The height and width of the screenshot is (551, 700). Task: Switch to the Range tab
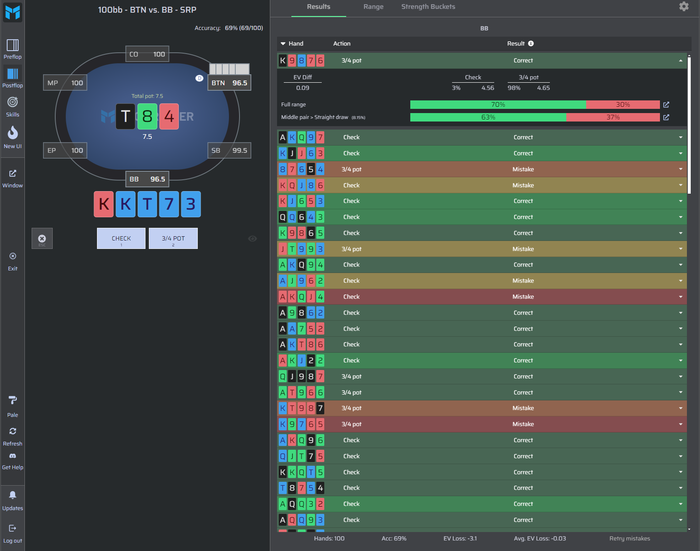(373, 7)
